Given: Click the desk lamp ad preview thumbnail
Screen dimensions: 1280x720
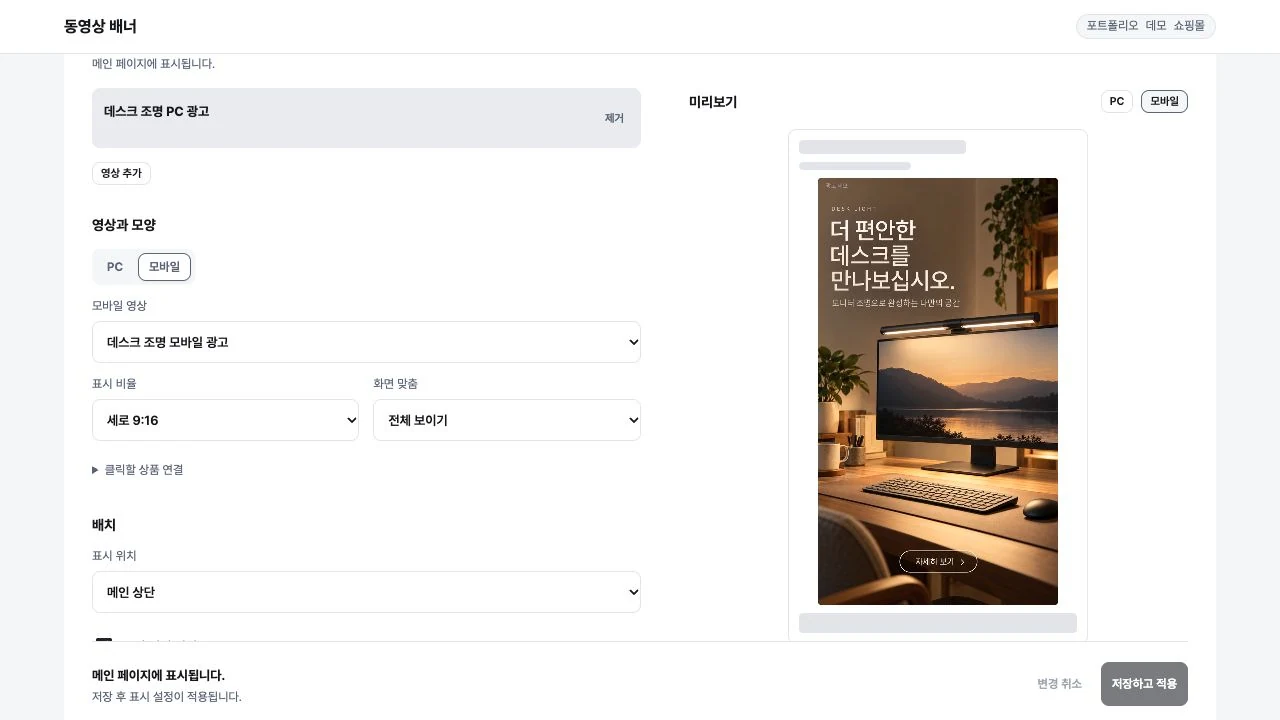Looking at the screenshot, I should pyautogui.click(x=938, y=391).
